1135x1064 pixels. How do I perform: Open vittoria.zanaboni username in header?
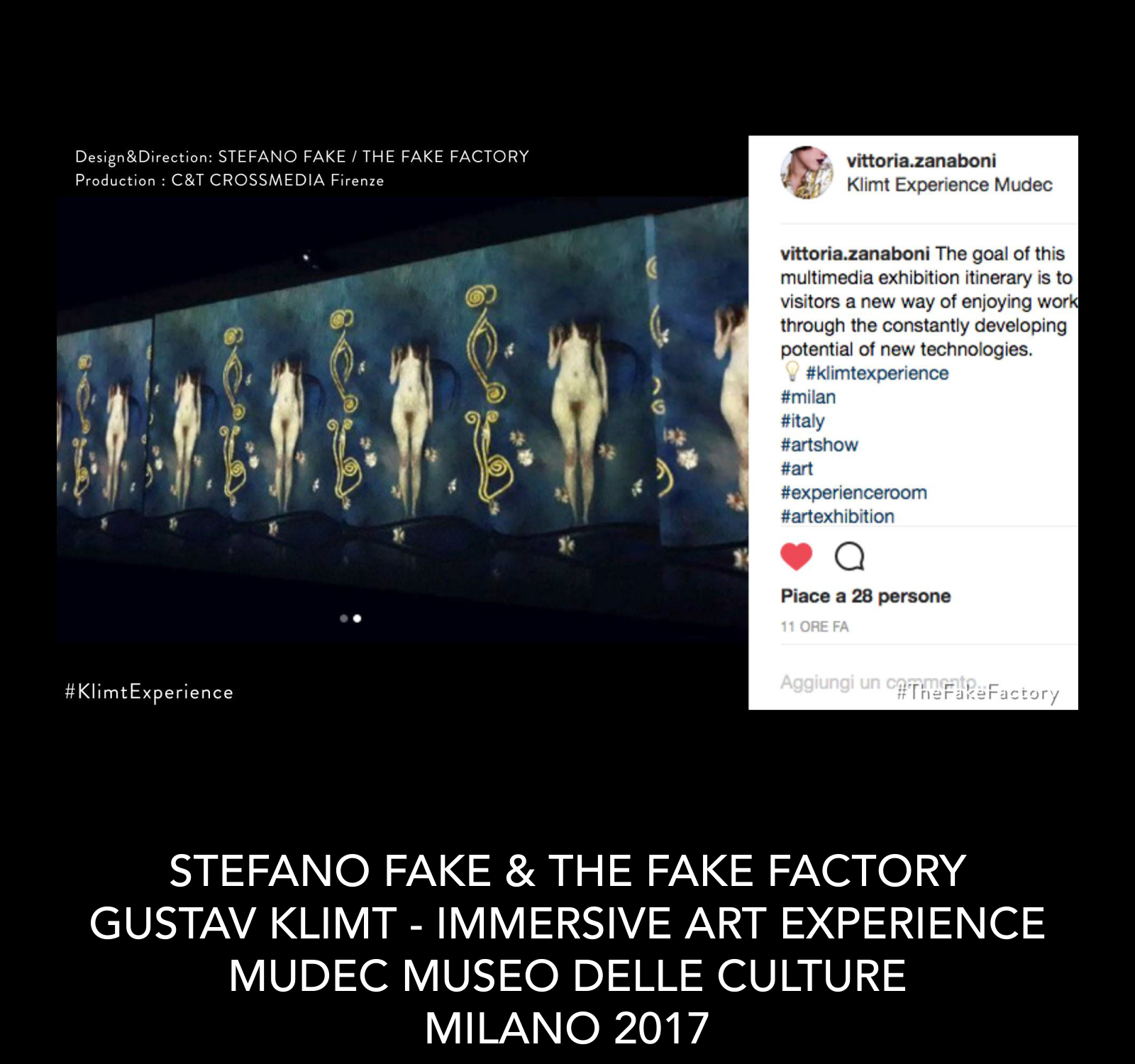[921, 161]
